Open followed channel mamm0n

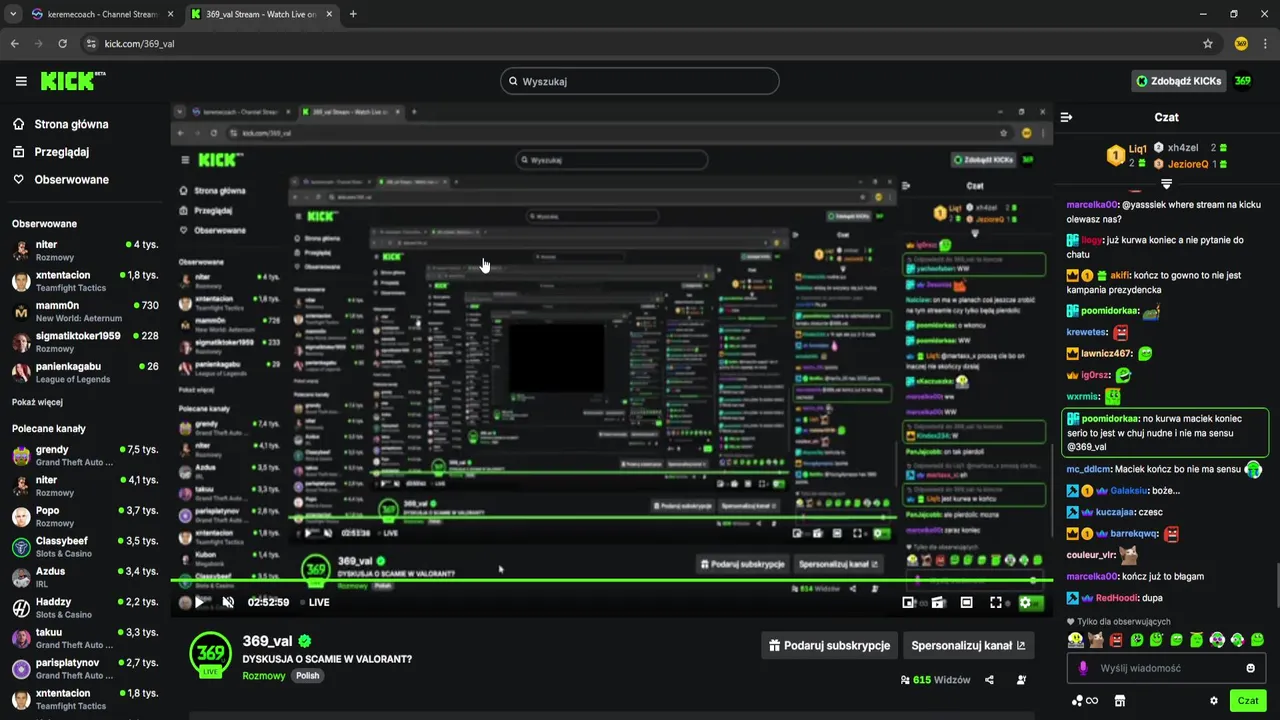(x=85, y=311)
